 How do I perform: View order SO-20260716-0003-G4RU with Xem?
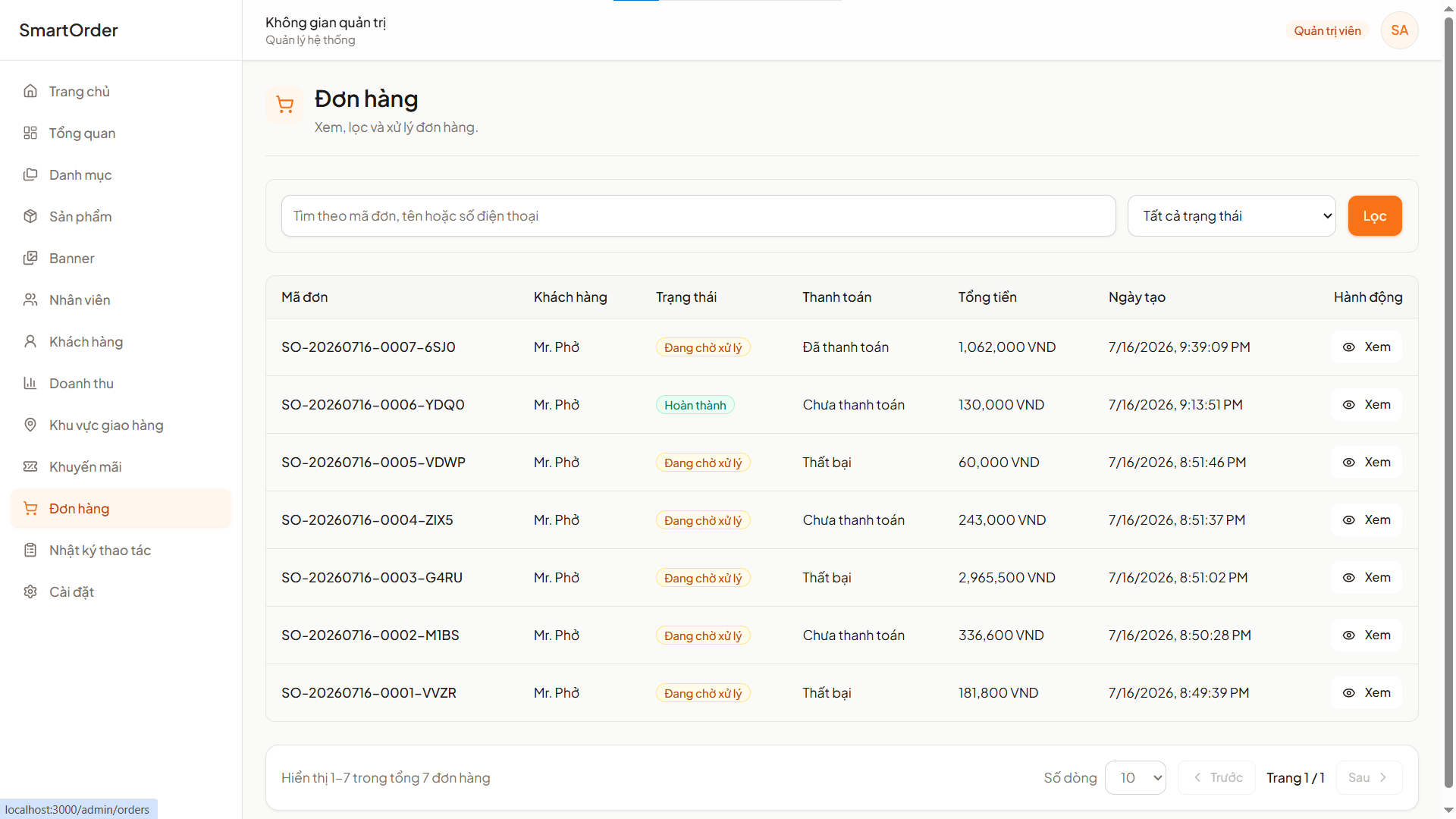click(x=1367, y=578)
